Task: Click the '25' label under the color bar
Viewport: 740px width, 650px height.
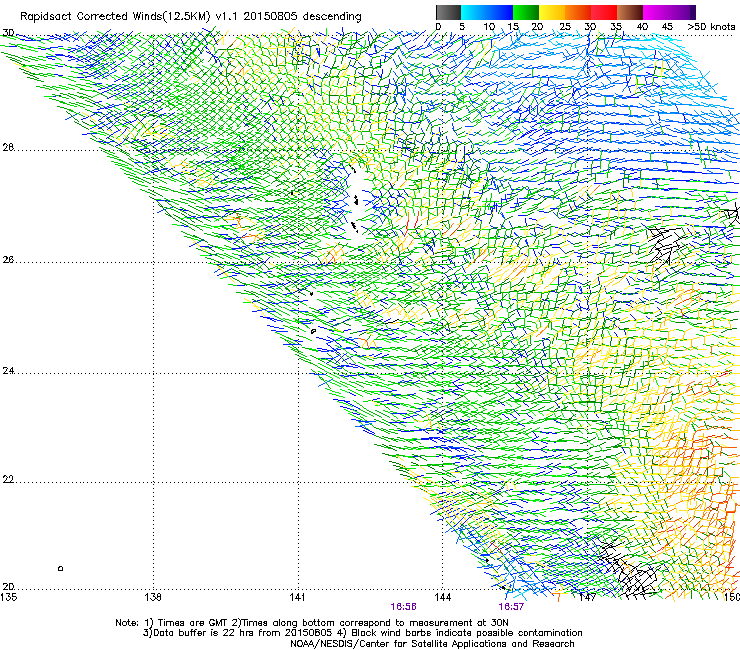Action: (565, 27)
